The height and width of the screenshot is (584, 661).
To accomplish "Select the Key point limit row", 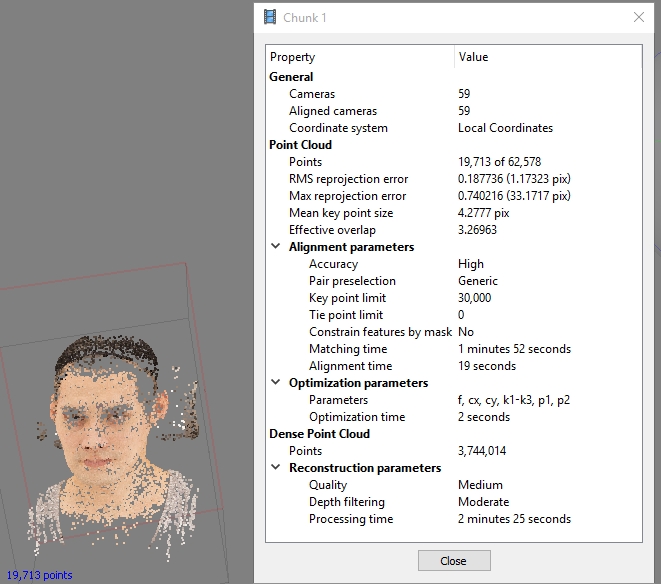I will tap(347, 298).
